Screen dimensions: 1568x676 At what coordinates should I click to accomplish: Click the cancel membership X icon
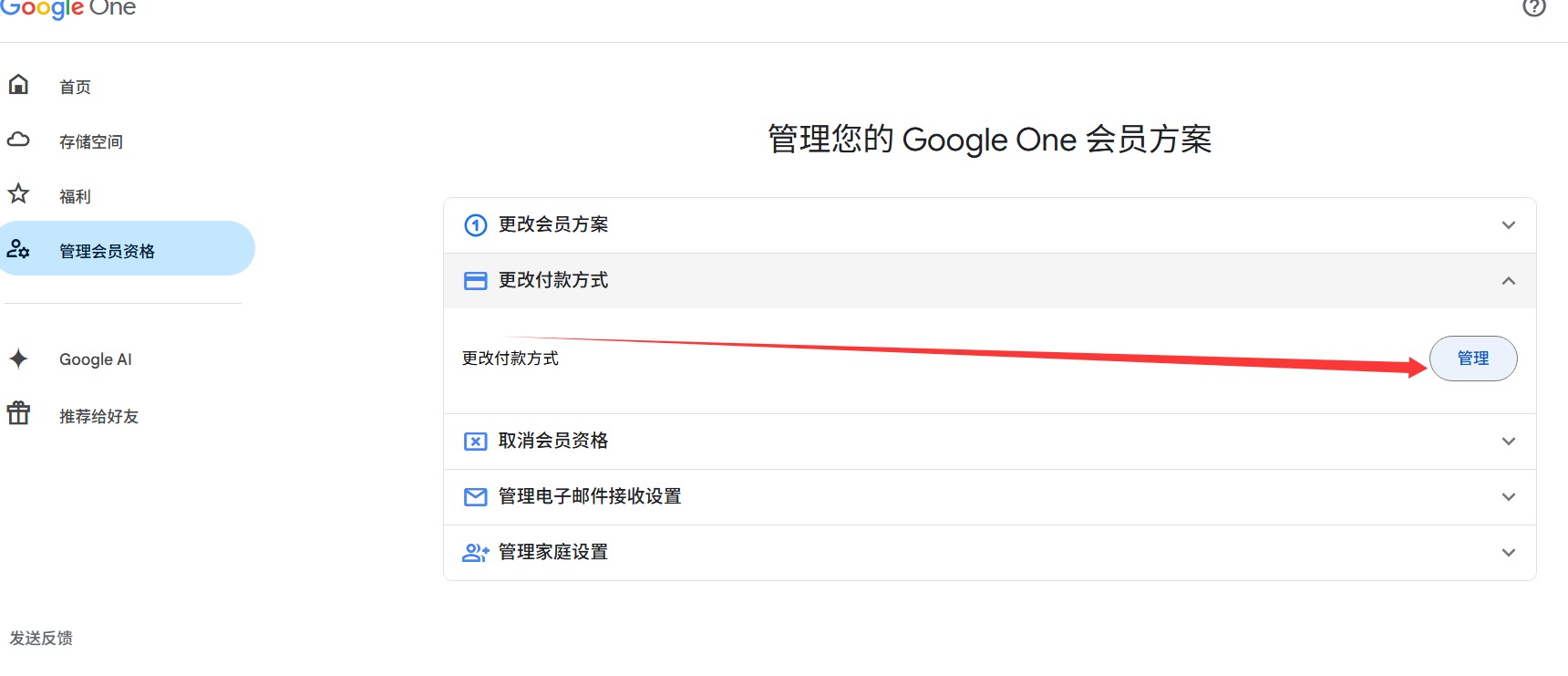click(476, 442)
